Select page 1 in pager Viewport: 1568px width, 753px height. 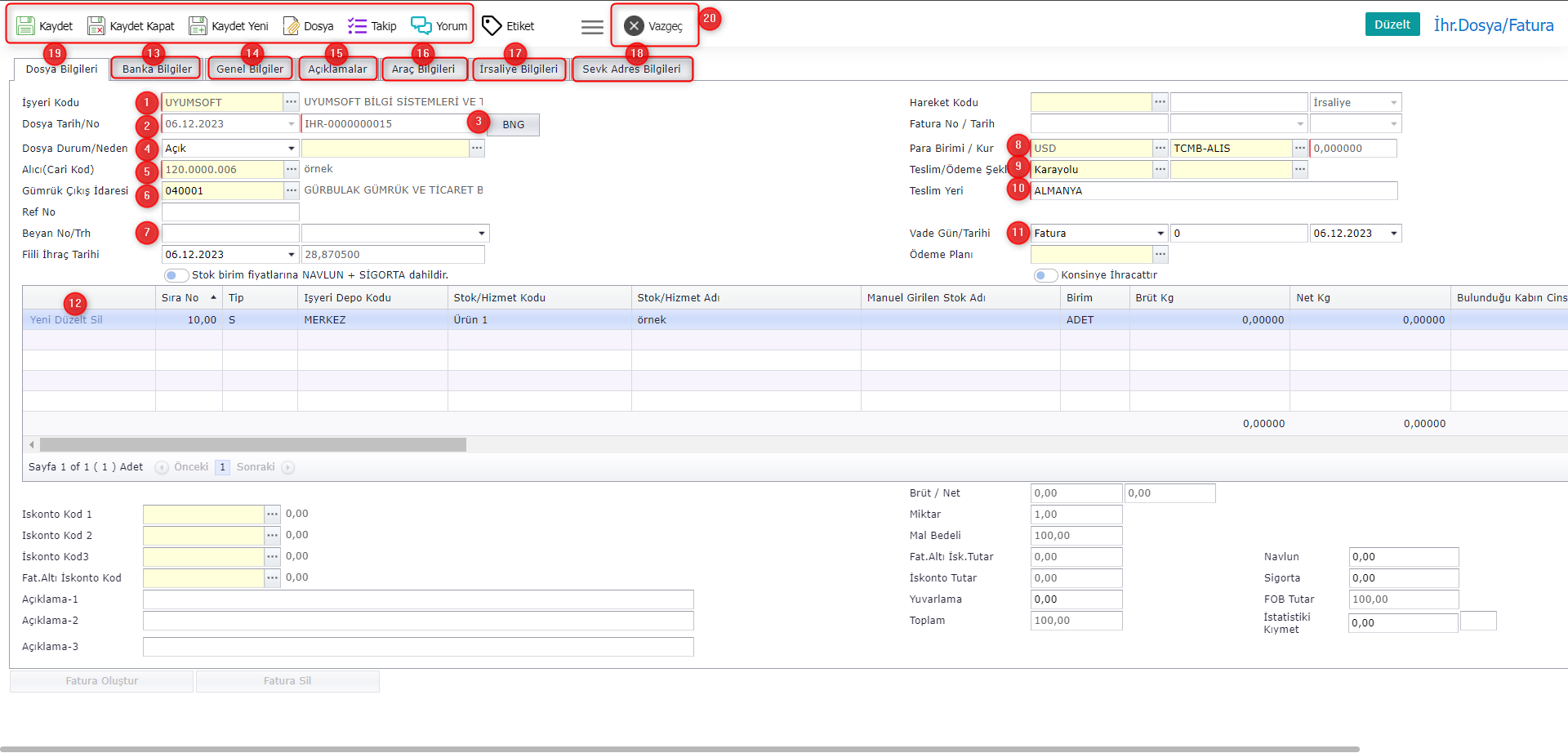click(x=222, y=467)
